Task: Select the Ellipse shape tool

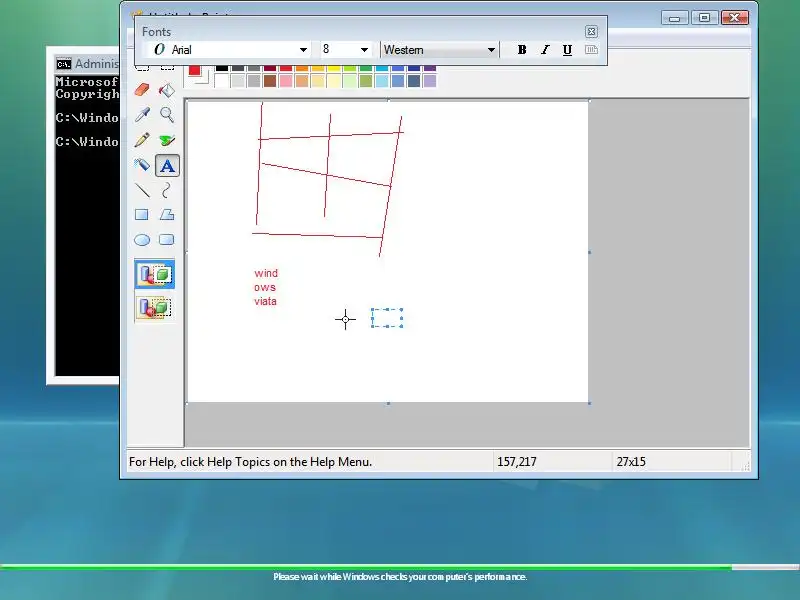Action: point(142,240)
